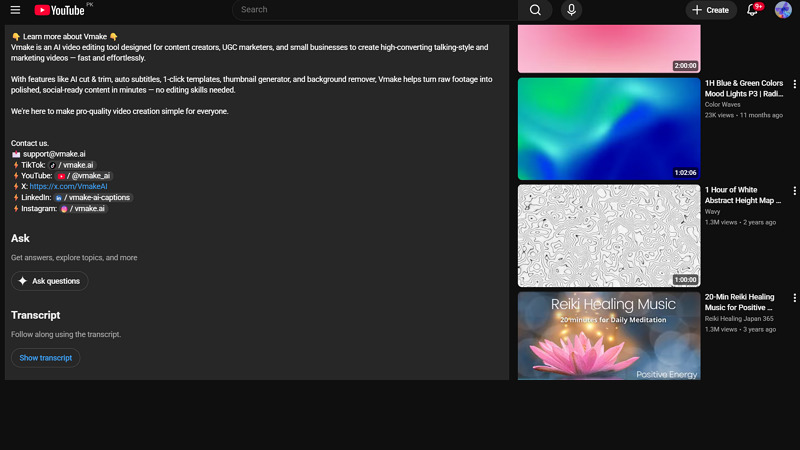Go to YouTube home via logo
Image resolution: width=800 pixels, height=450 pixels.
click(x=59, y=10)
